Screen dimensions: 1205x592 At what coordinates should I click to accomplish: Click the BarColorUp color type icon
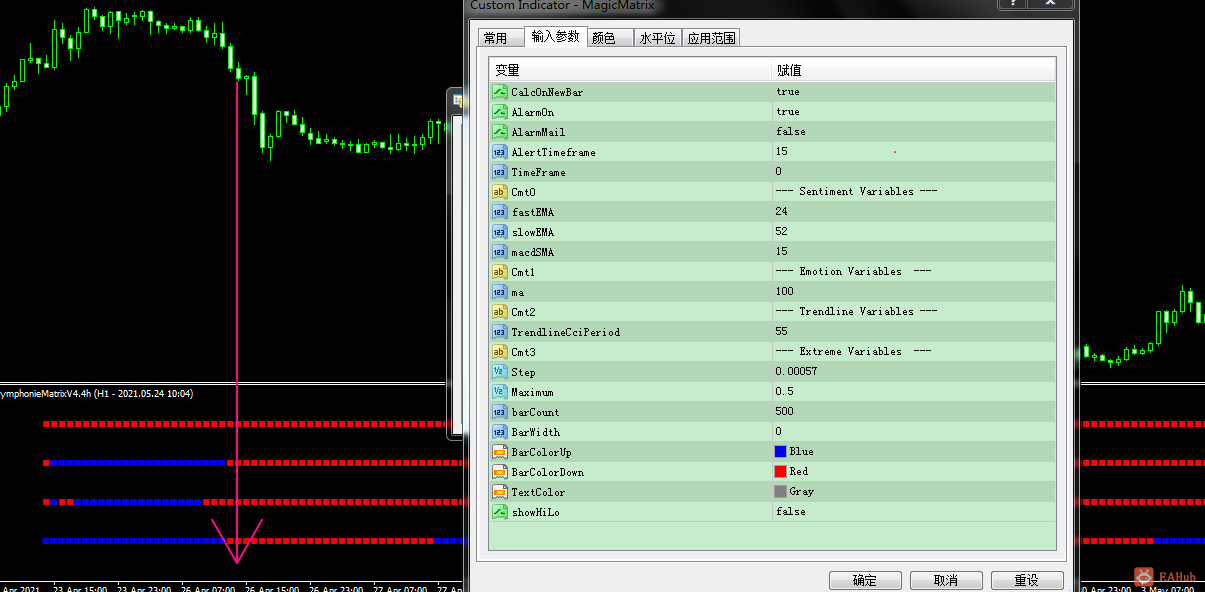[499, 452]
